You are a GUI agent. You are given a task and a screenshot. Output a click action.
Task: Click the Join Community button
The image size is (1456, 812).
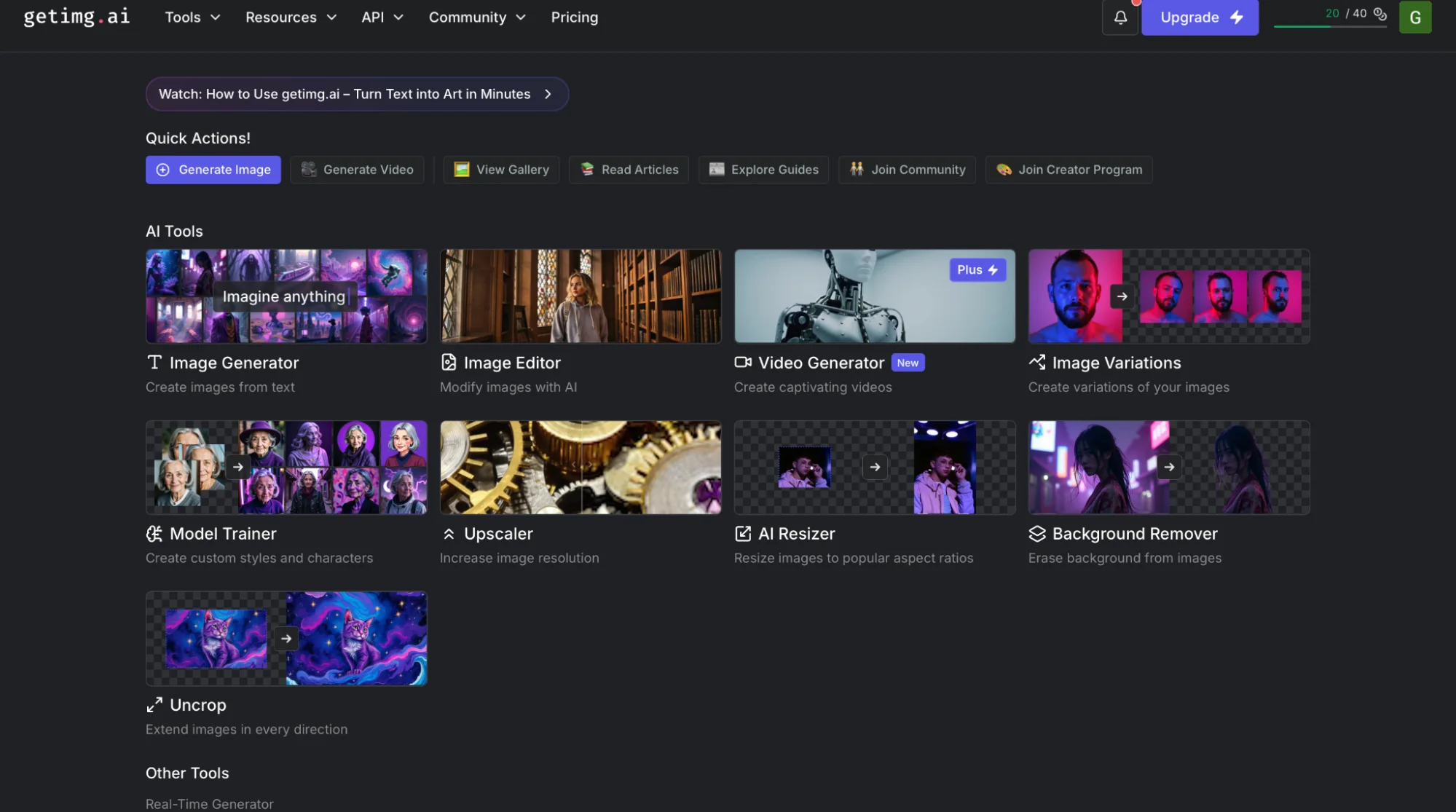pos(907,170)
